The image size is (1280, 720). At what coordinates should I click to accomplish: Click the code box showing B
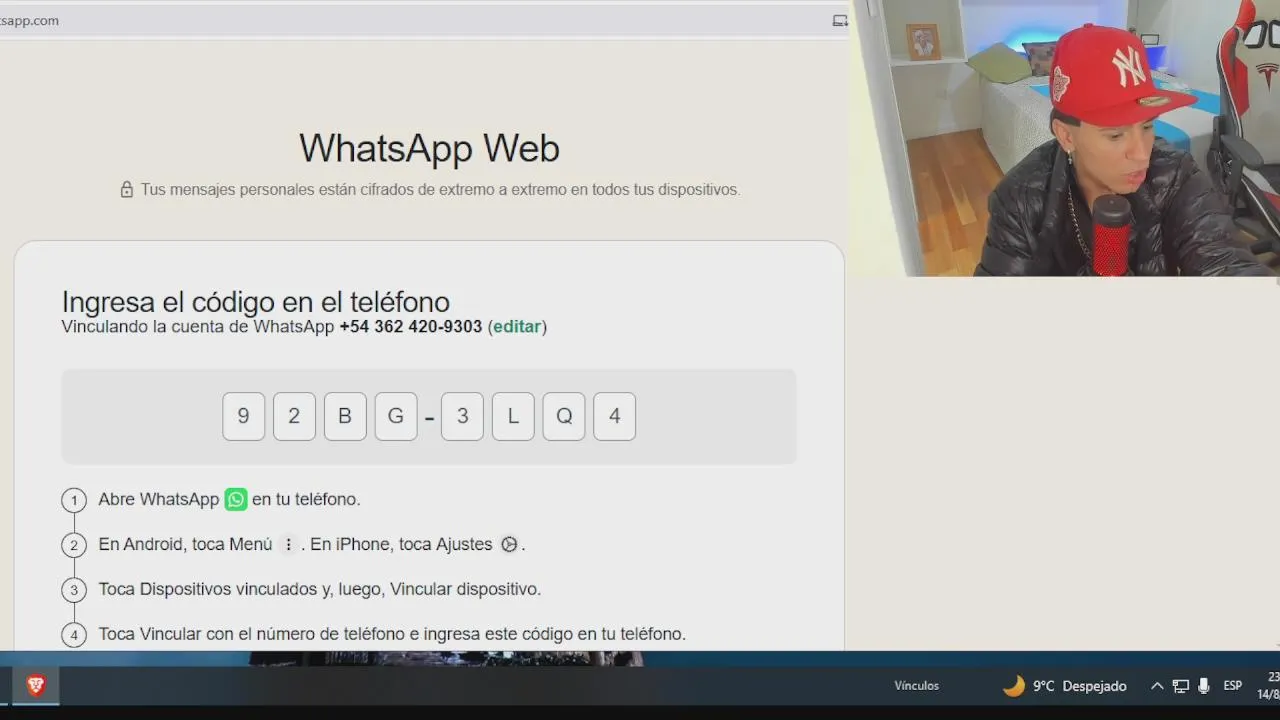click(345, 416)
